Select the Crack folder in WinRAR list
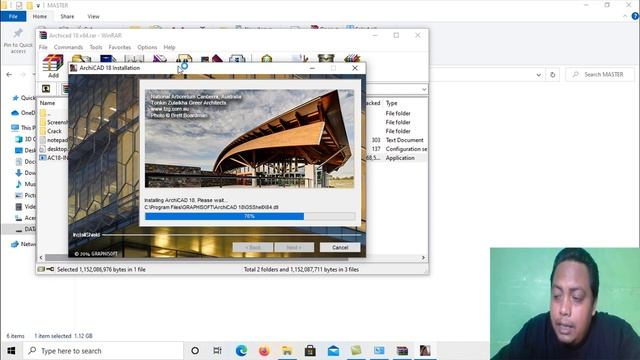 pos(54,131)
